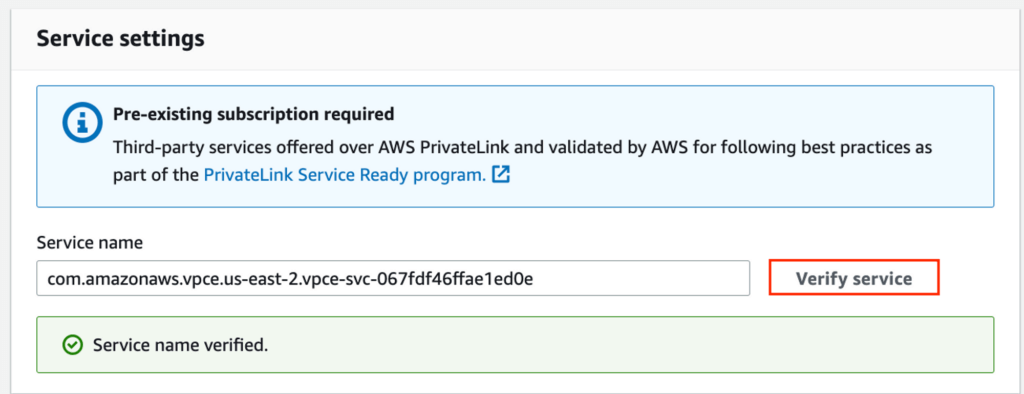Open the PrivateLink Service Ready program link
1024x394 pixels.
click(345, 176)
